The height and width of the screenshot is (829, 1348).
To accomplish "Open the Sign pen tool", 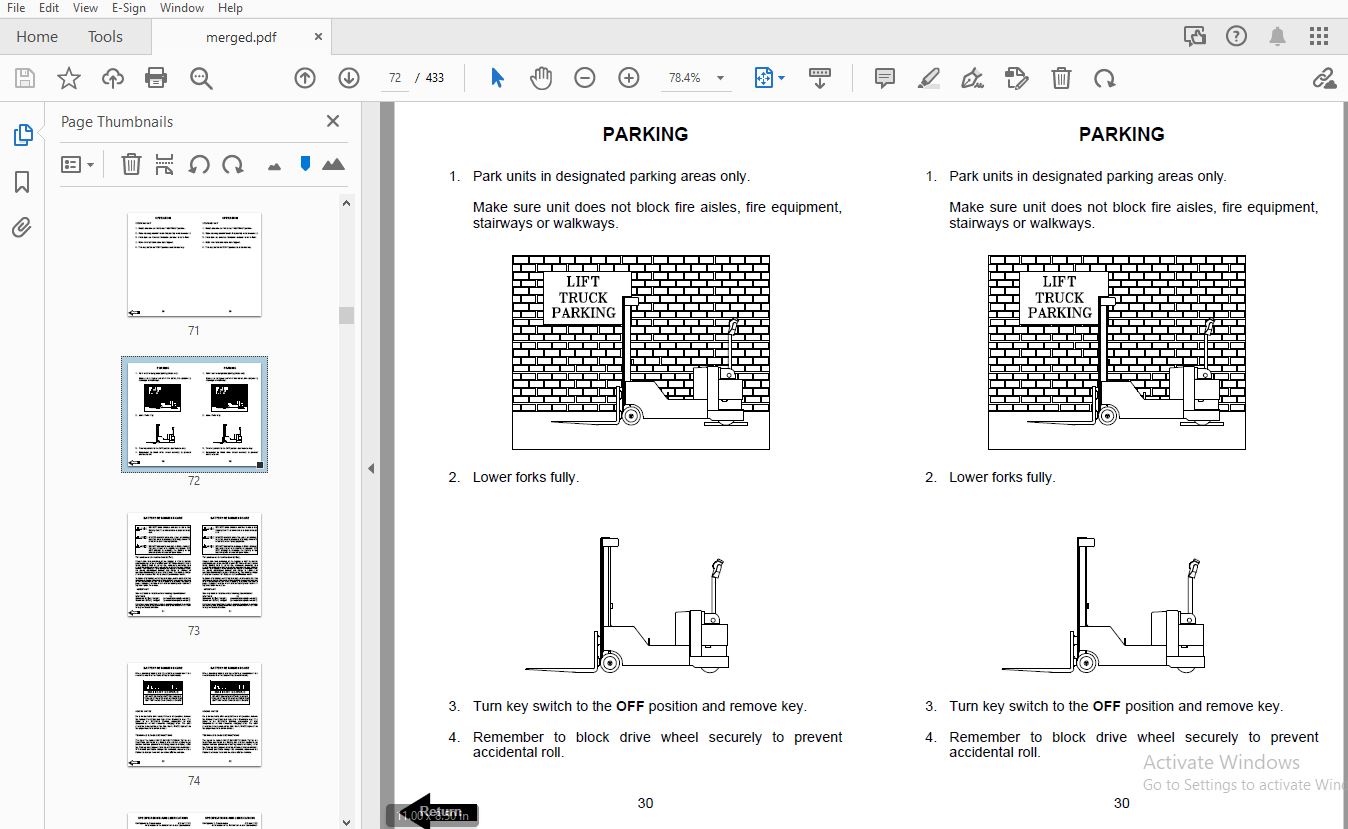I will pos(972,78).
